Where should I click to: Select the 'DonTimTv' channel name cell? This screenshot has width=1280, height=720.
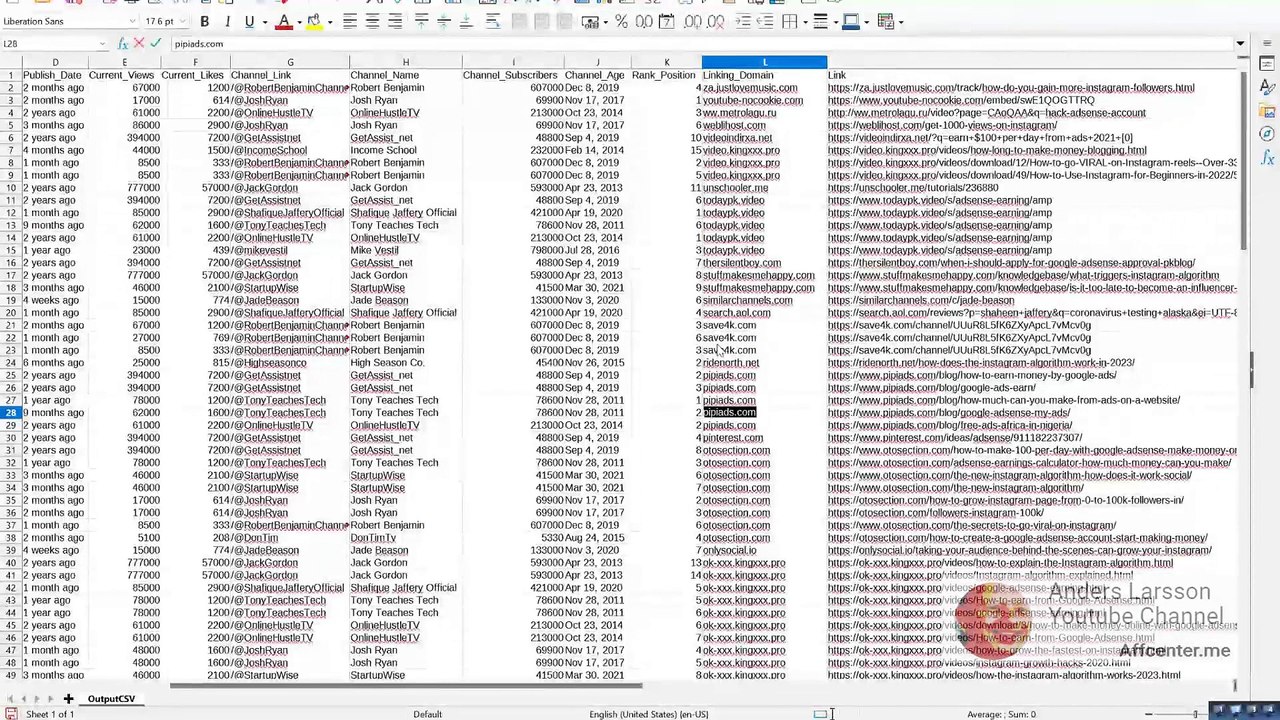405,538
